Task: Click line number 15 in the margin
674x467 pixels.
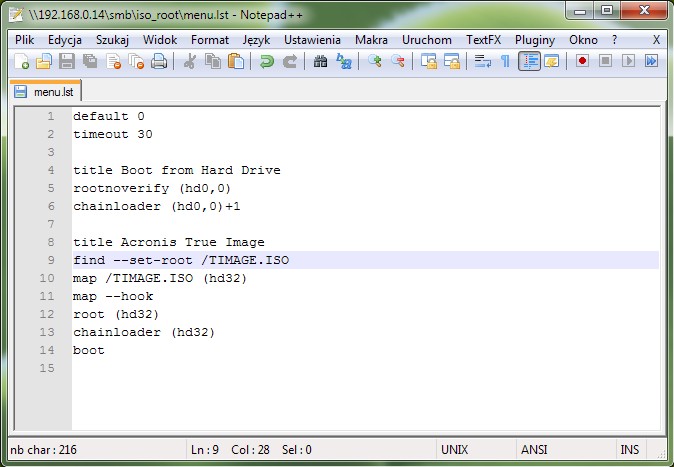Action: pyautogui.click(x=47, y=369)
